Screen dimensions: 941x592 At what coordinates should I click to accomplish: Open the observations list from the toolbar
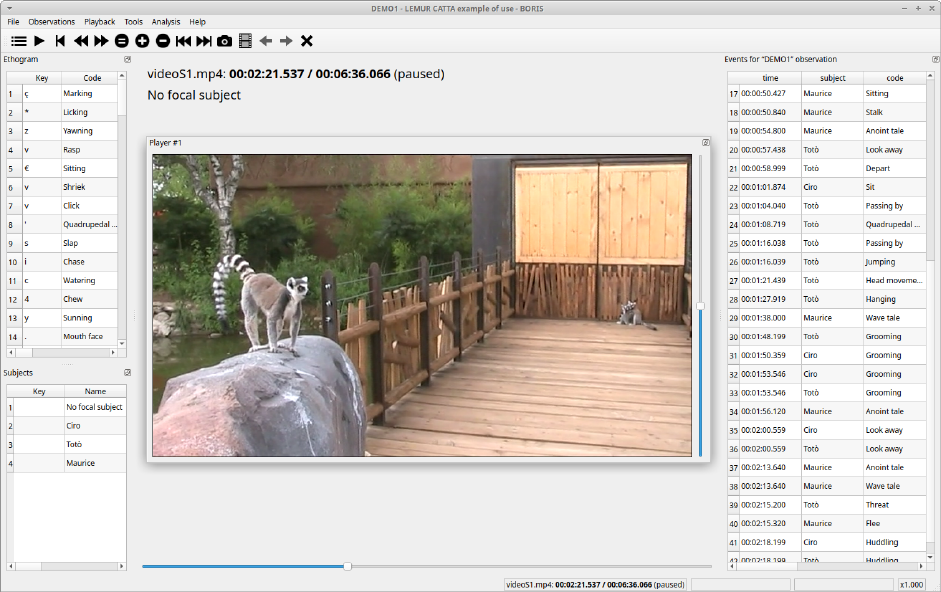[19, 41]
